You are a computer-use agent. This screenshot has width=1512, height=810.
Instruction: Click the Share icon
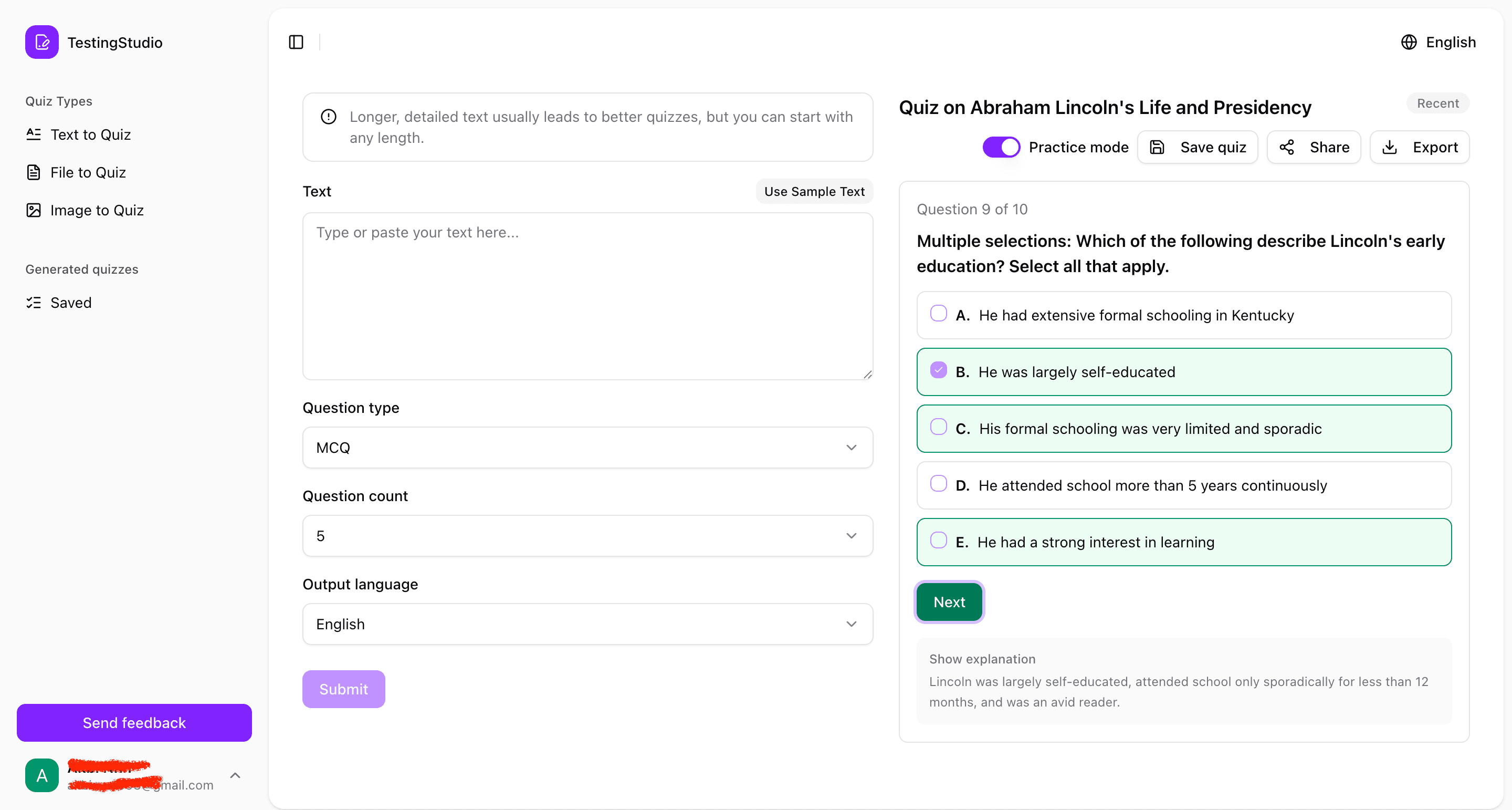pos(1287,147)
